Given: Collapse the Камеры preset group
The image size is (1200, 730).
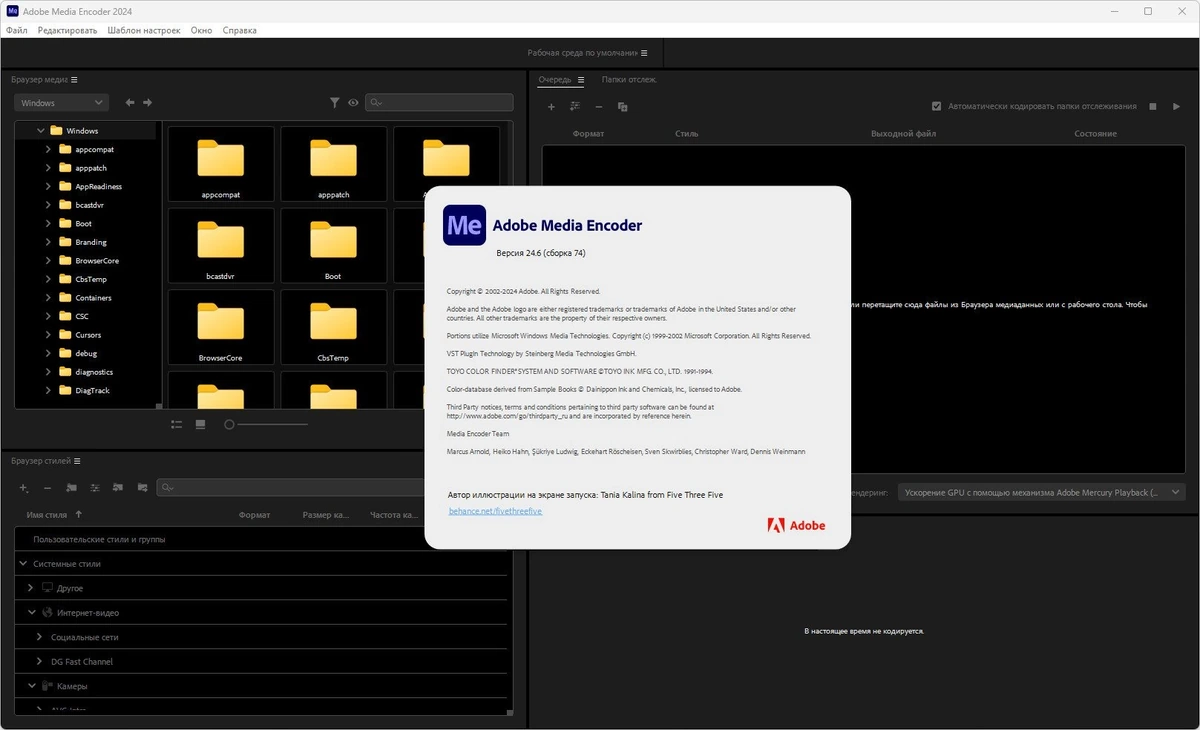Looking at the screenshot, I should pyautogui.click(x=31, y=686).
